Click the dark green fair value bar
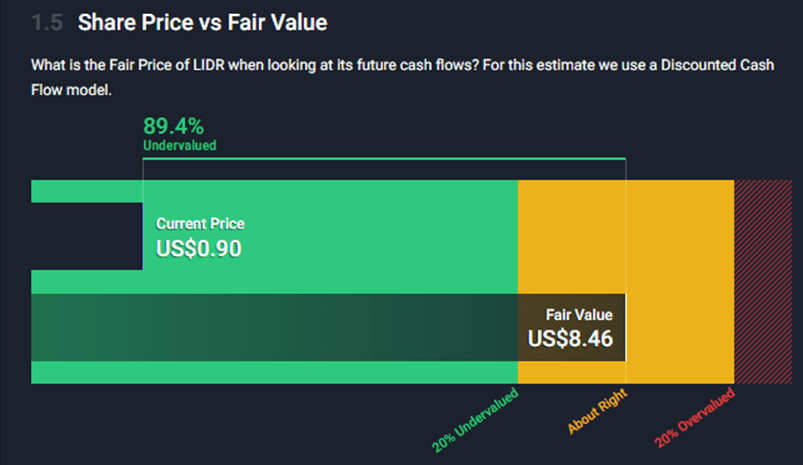The width and height of the screenshot is (803, 465). tap(274, 327)
